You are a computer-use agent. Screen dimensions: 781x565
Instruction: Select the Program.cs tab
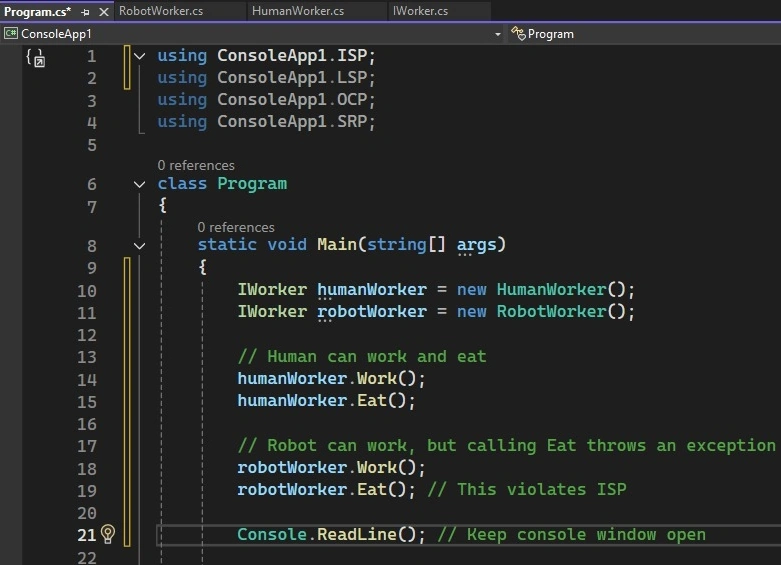37,11
